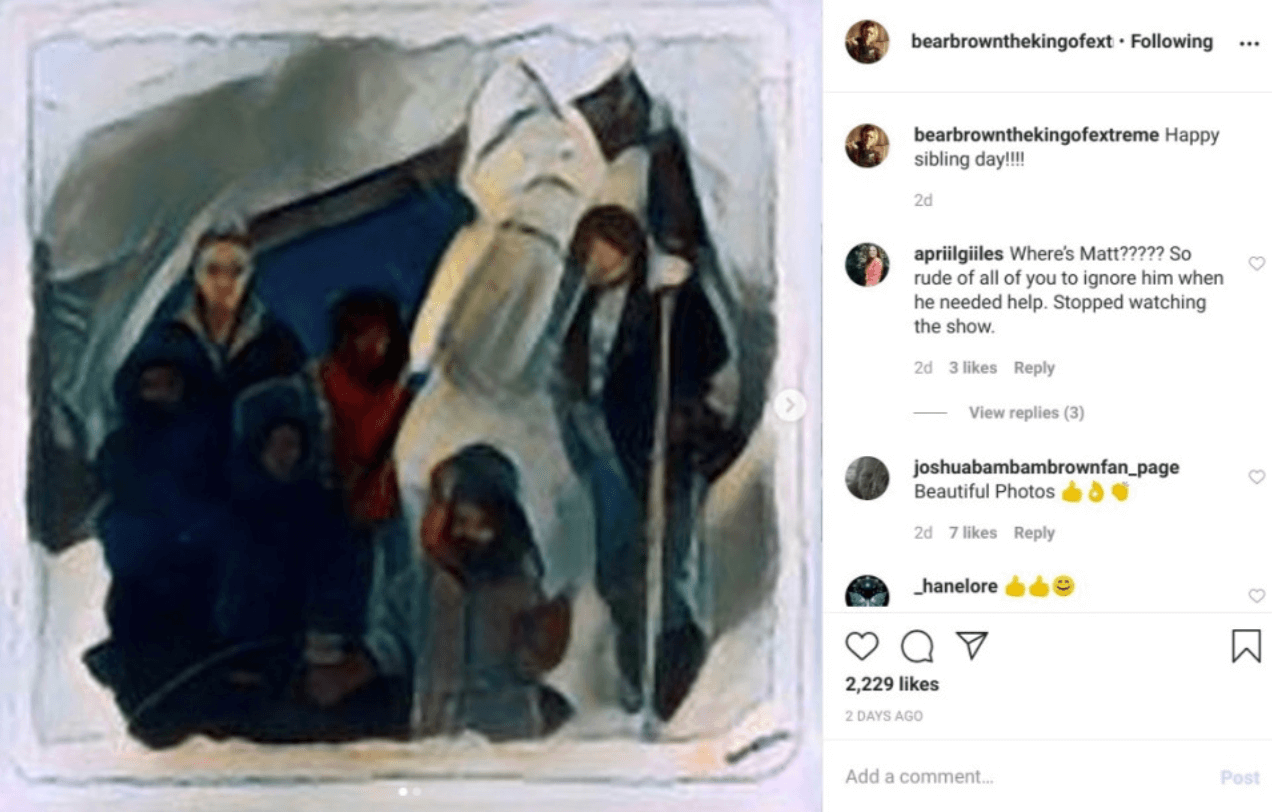Toggle the Following status in header
Viewport: 1272px width, 812px height.
click(1171, 42)
